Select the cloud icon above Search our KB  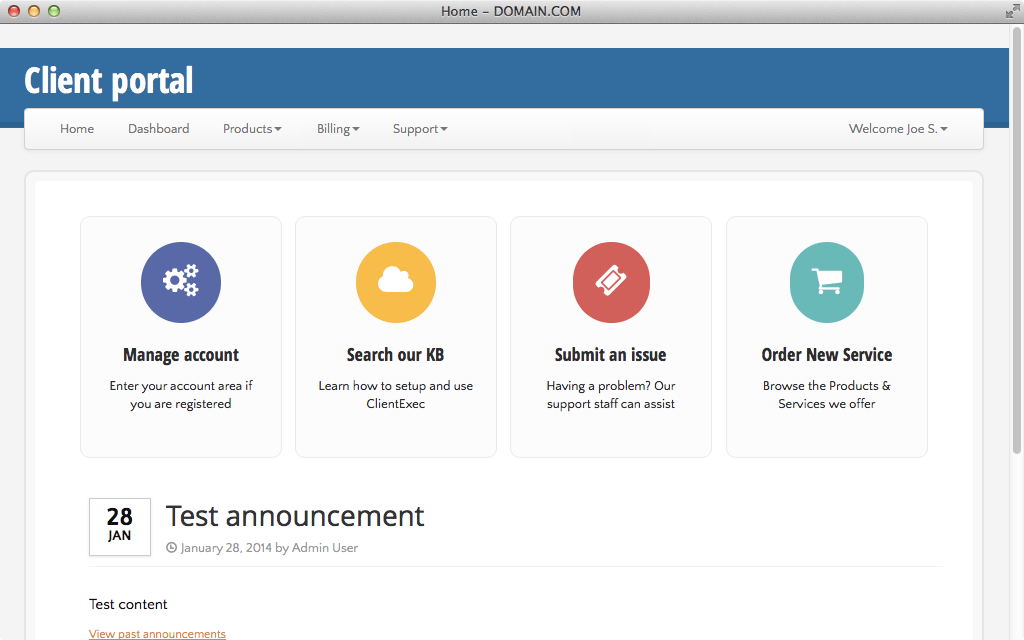396,282
